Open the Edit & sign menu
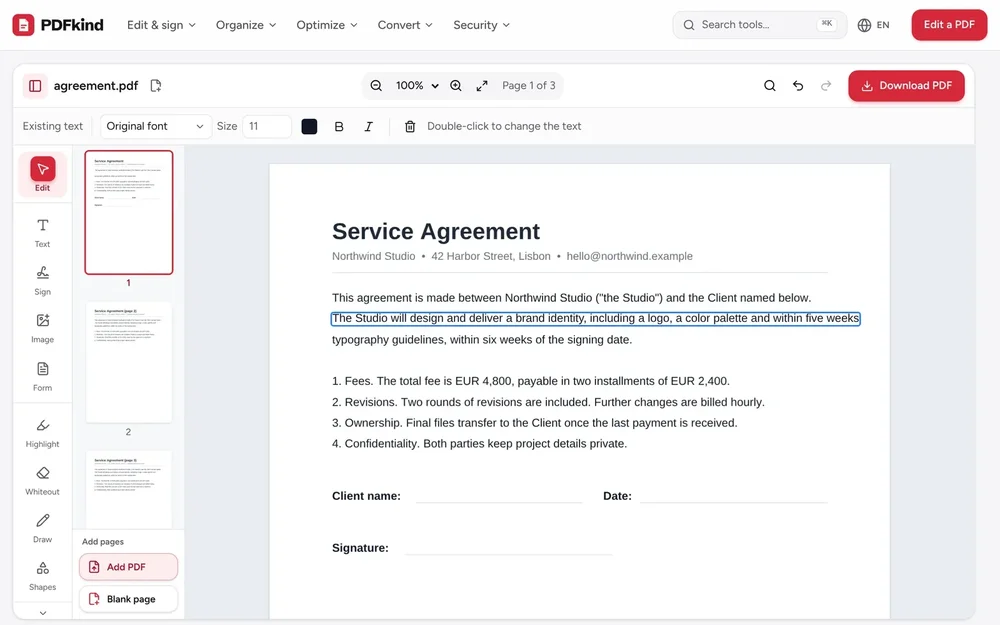The image size is (1000, 625). click(x=161, y=25)
